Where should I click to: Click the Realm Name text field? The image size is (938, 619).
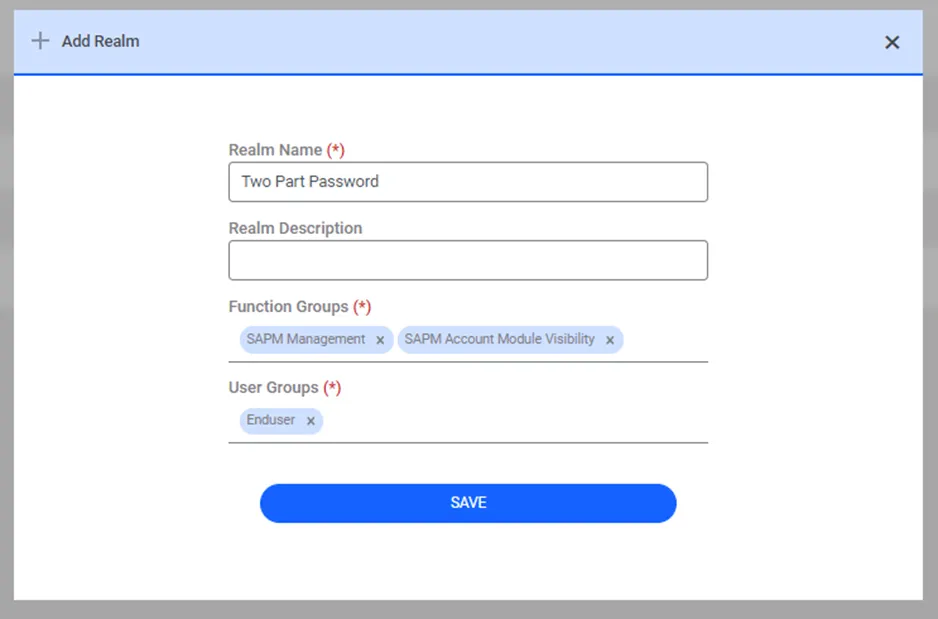(468, 182)
